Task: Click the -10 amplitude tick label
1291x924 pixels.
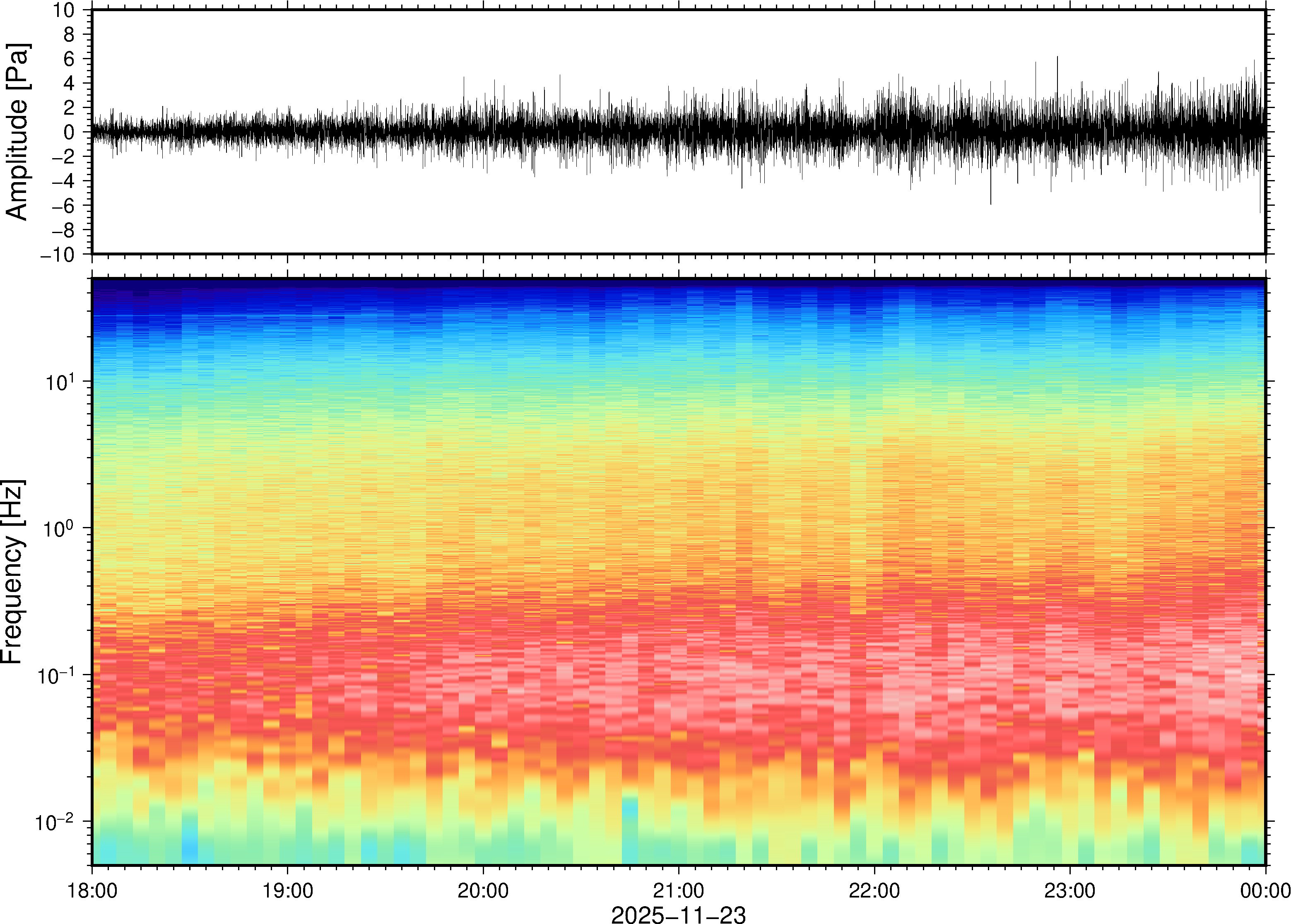Action: pyautogui.click(x=58, y=254)
